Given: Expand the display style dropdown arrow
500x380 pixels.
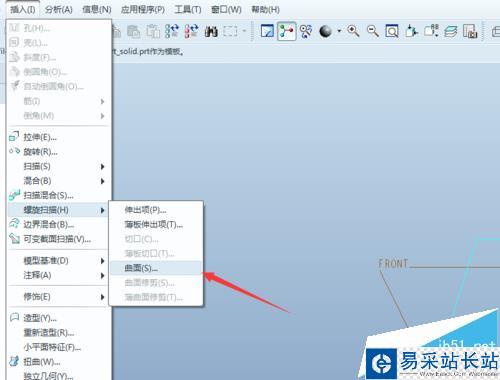Looking at the screenshot, I should 339,31.
